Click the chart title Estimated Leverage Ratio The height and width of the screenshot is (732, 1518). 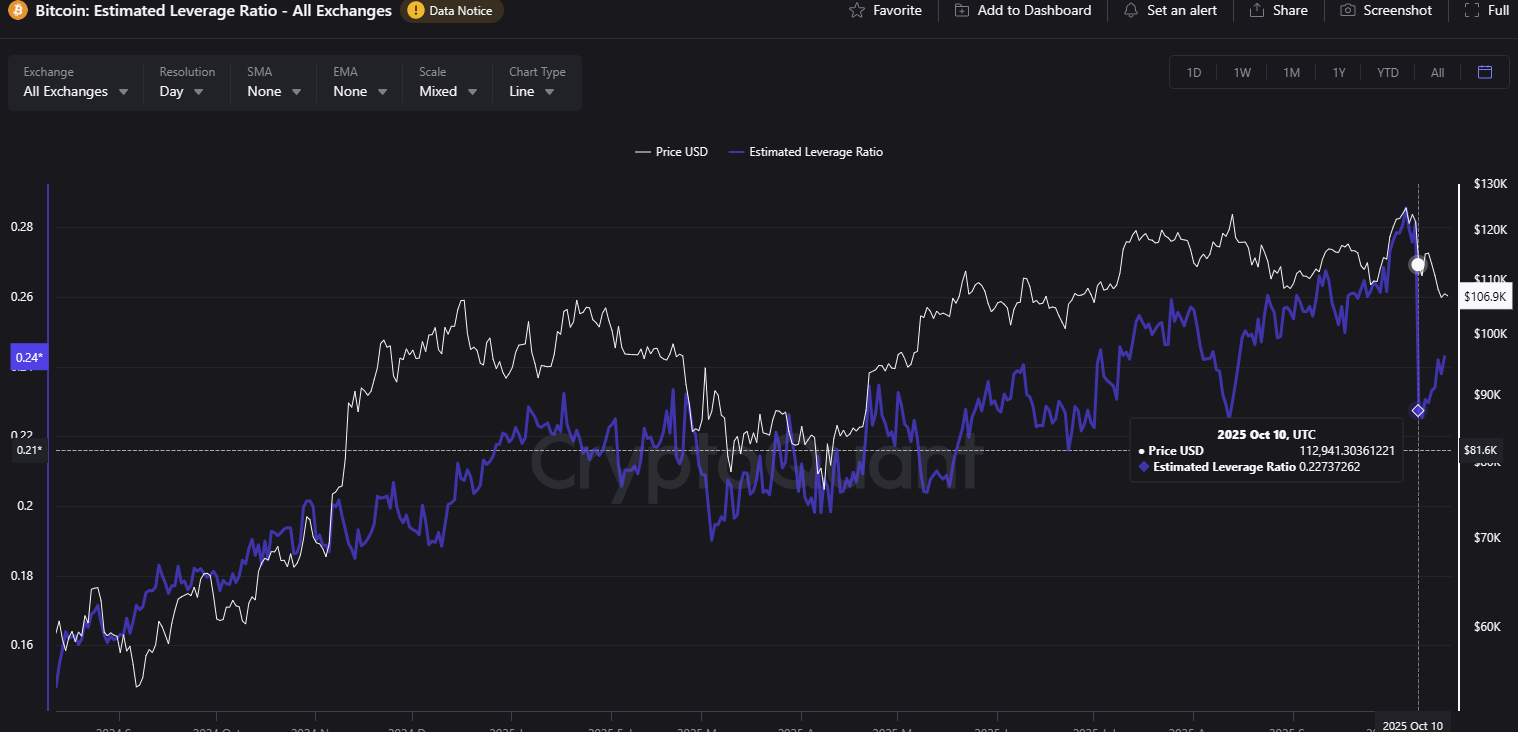pyautogui.click(x=213, y=11)
